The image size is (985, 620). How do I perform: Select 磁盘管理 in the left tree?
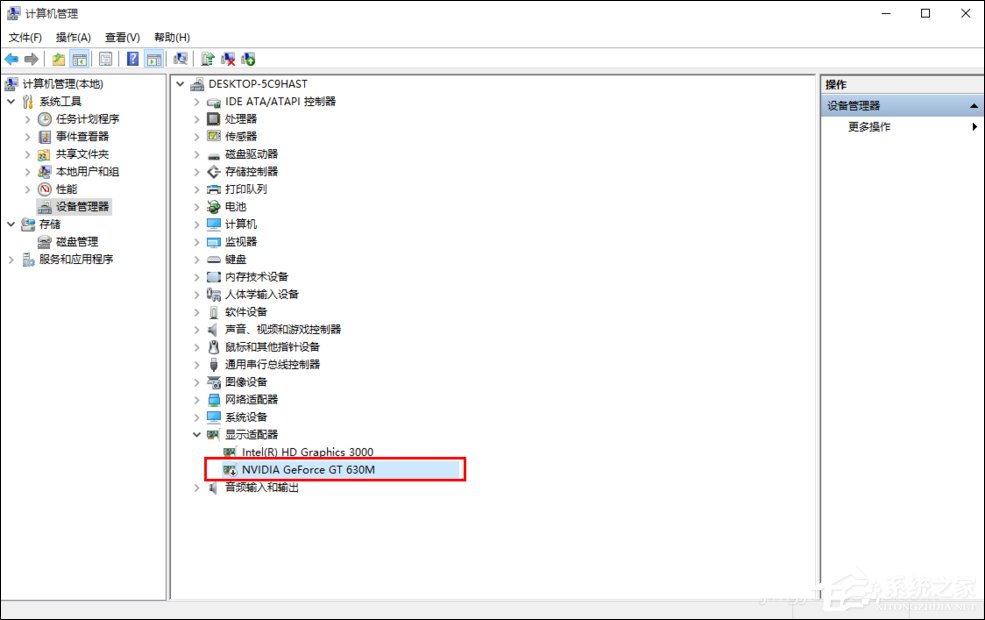76,242
